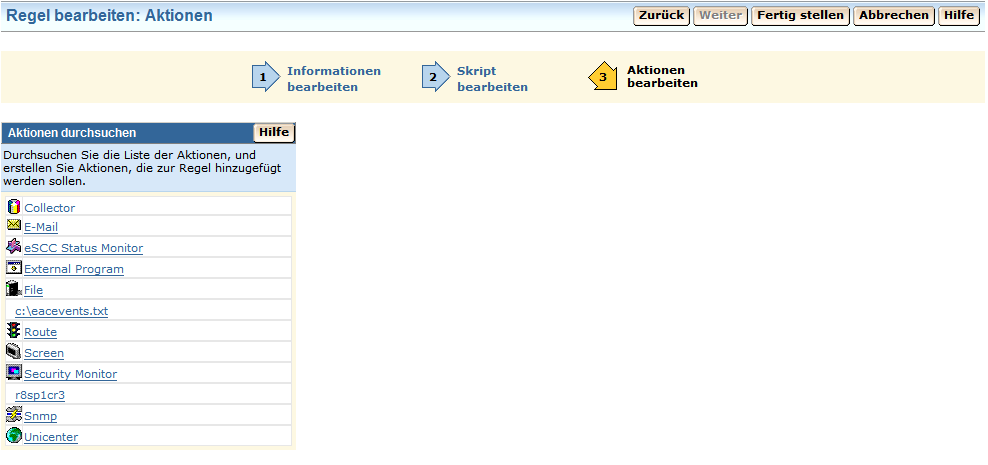Switch to Informationen bearbeiten step
Screen dimensions: 988x465
334,79
